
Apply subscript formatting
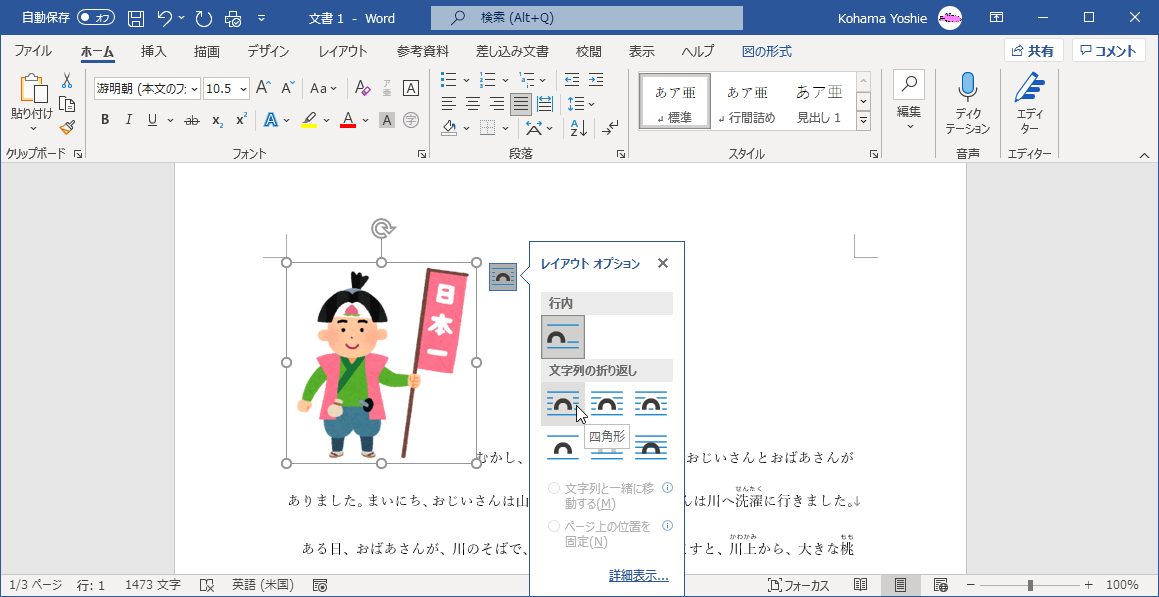click(217, 120)
